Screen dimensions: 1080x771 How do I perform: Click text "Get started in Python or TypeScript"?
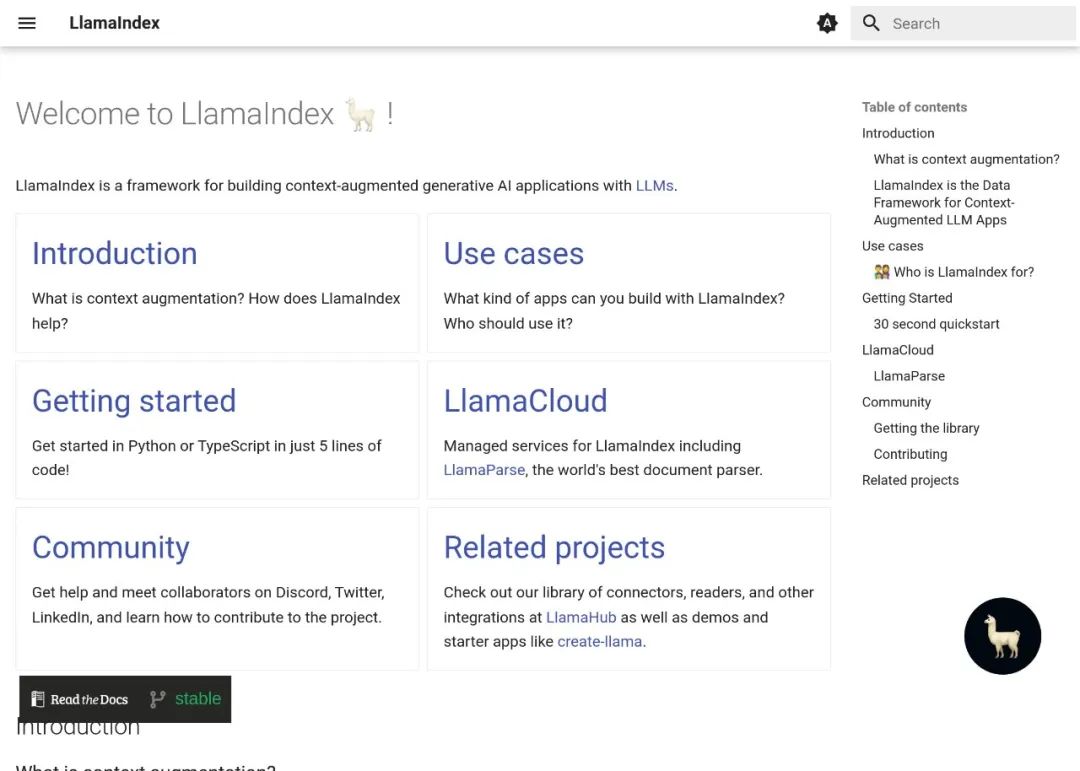tap(151, 446)
